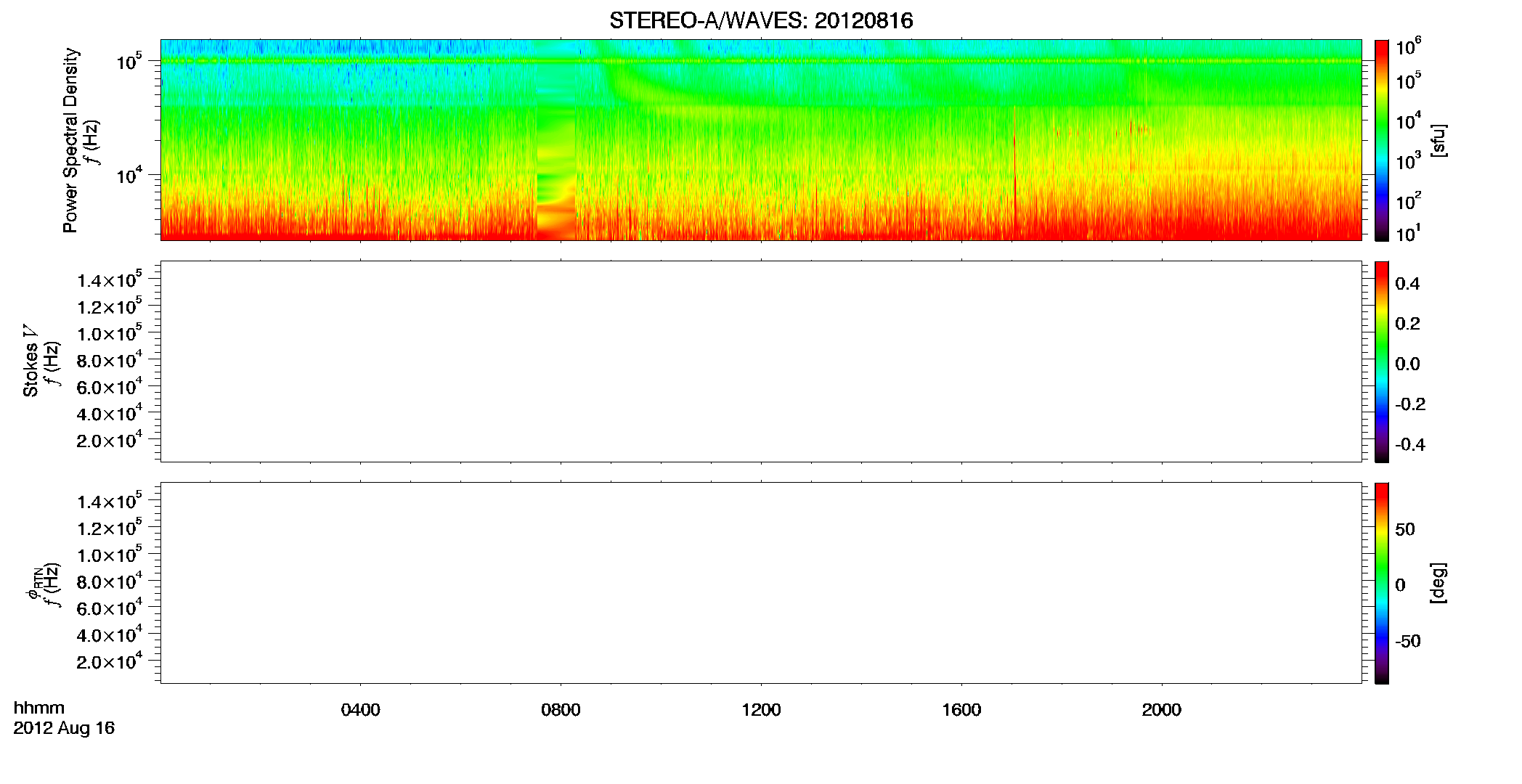1522x784 pixels.
Task: Click the 2012 Aug 16 date label
Action: 64,728
